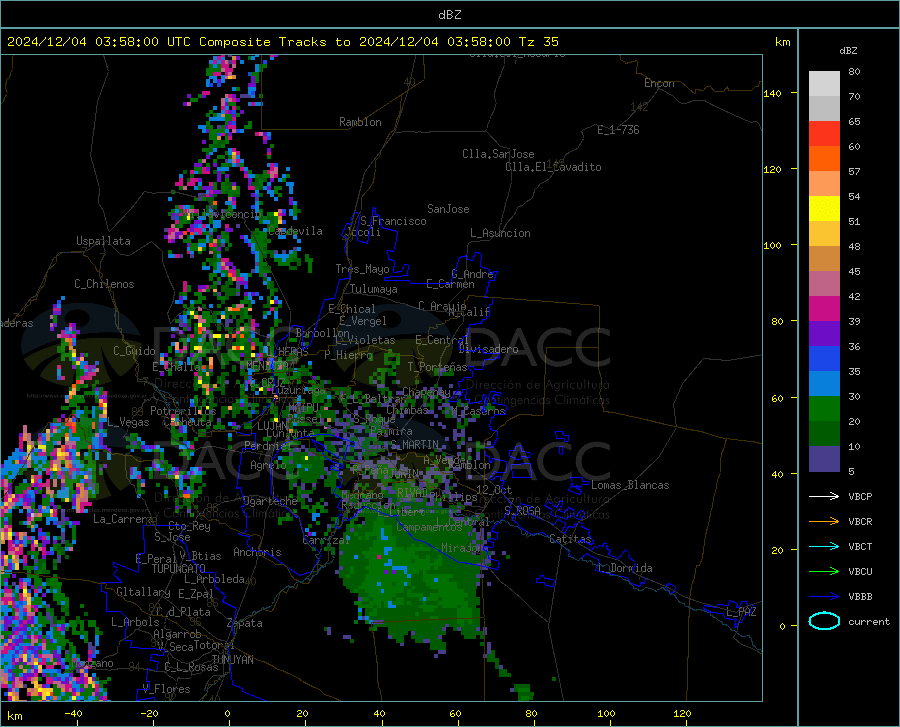Click the Catitas label
The width and height of the screenshot is (900, 727).
(570, 539)
